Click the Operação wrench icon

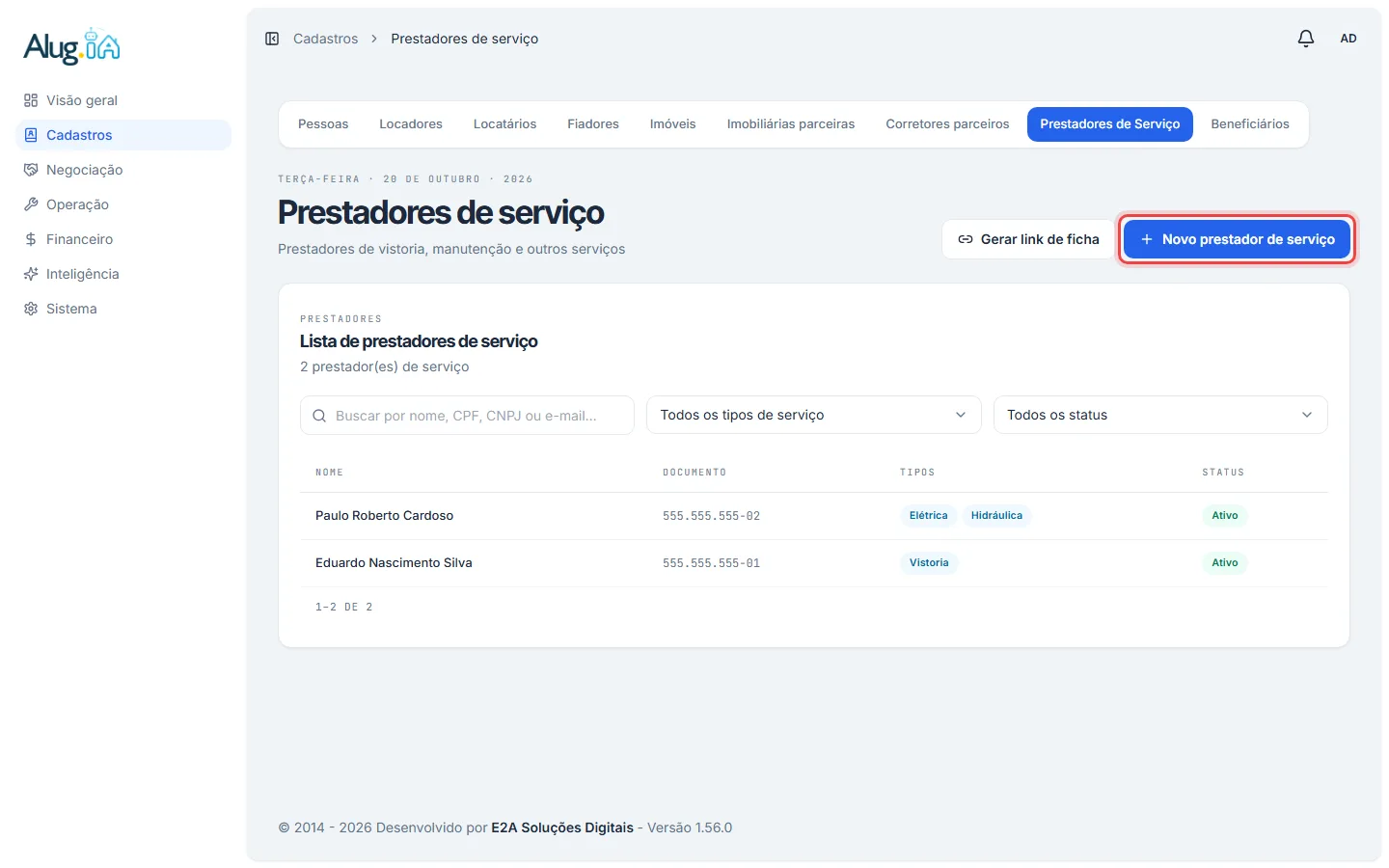tap(31, 204)
